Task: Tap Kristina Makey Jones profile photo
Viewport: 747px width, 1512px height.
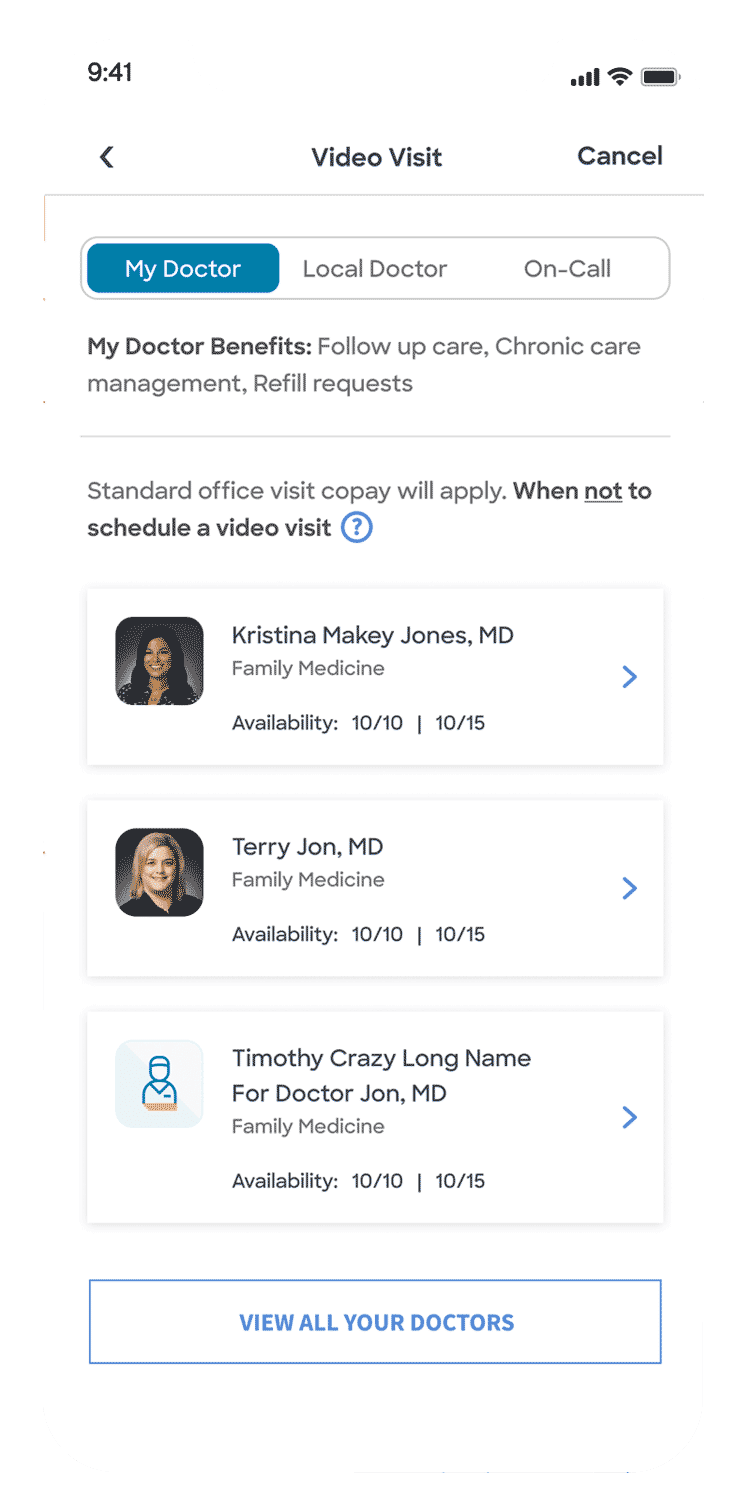Action: [159, 661]
